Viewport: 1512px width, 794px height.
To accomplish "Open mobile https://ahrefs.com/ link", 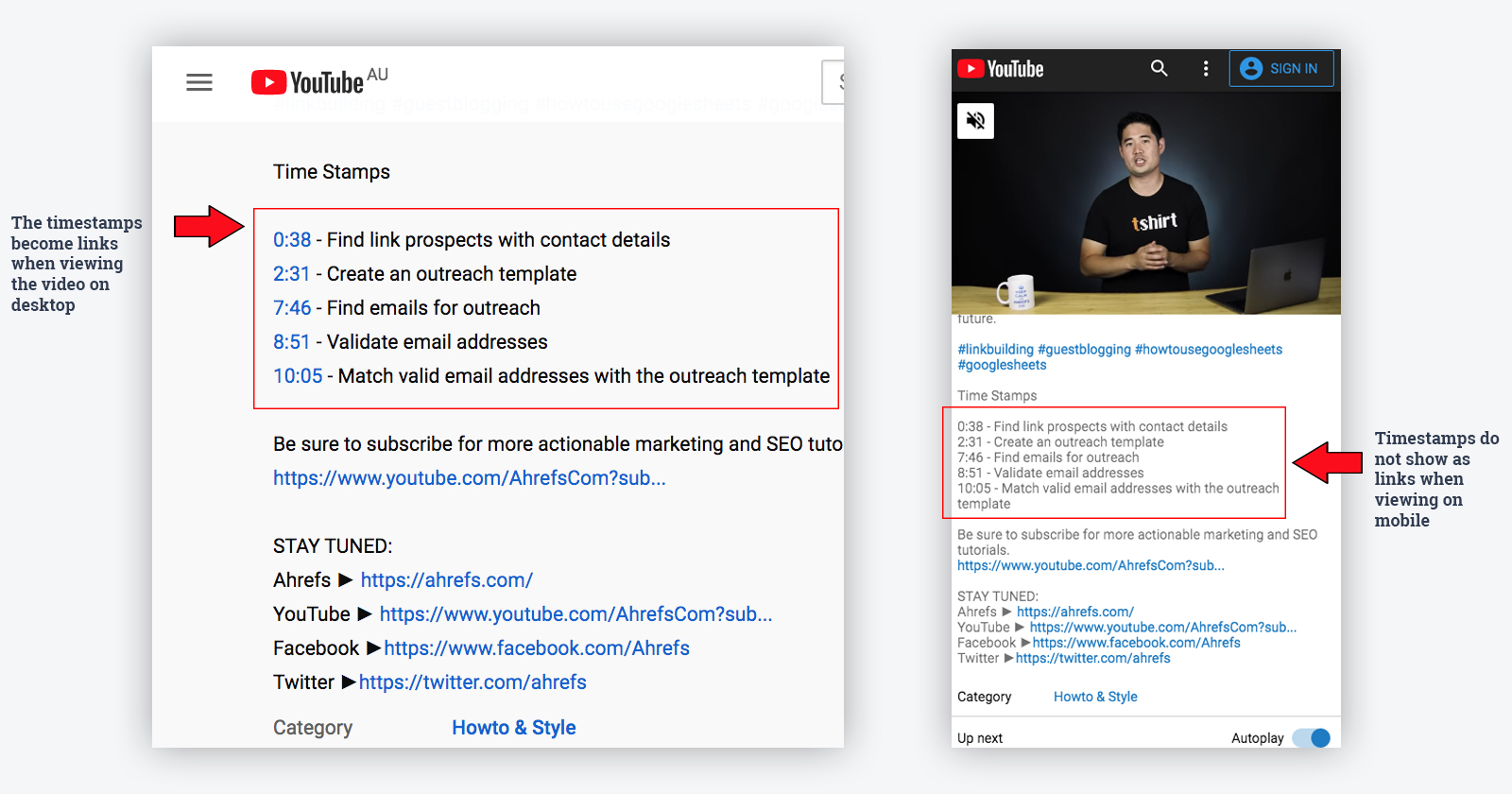I will coord(1075,613).
